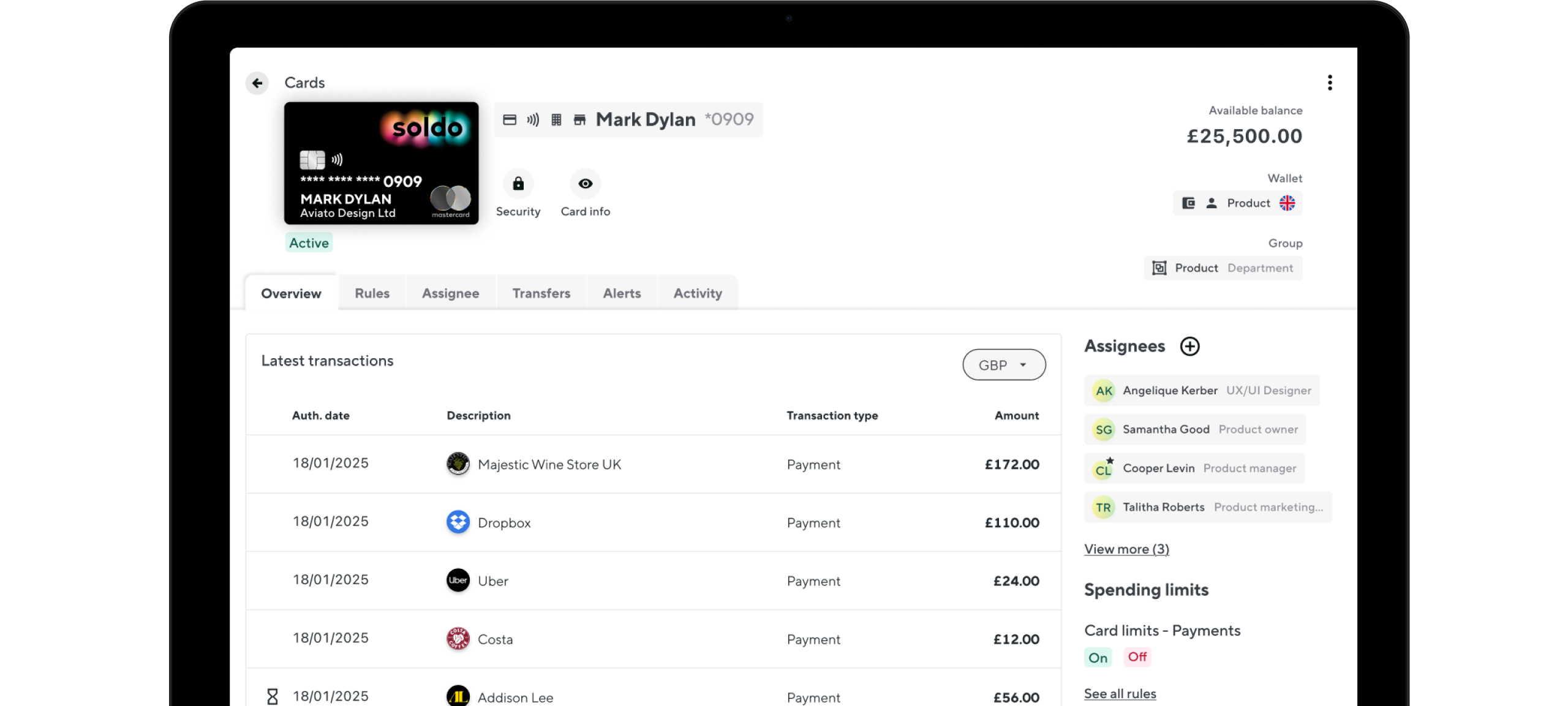Click the Addison Lee merchant logo
This screenshot has width=1568, height=706.
(x=458, y=696)
